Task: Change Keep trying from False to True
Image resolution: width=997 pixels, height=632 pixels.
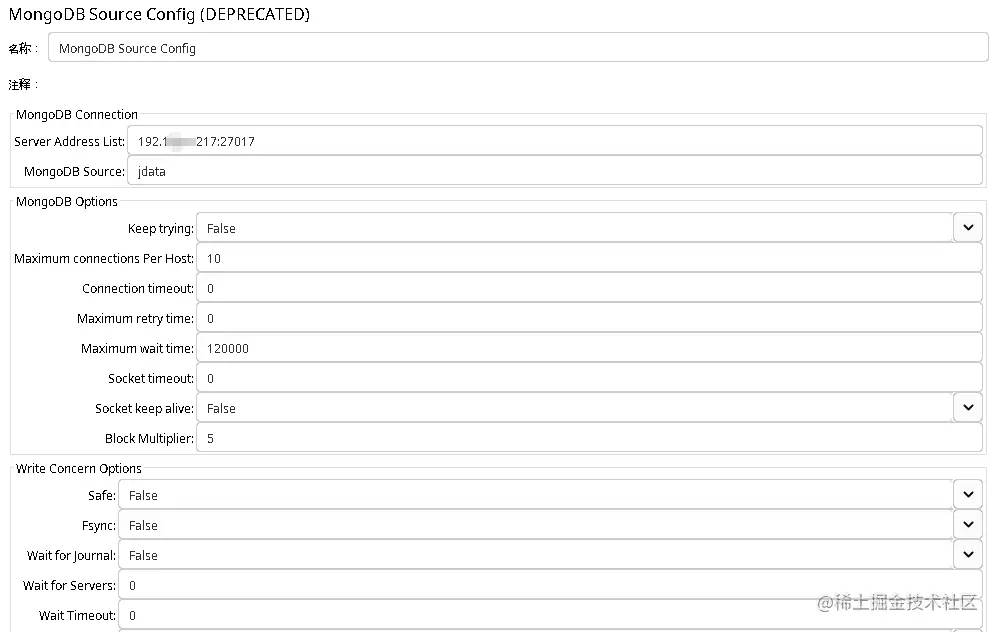Action: pyautogui.click(x=966, y=227)
